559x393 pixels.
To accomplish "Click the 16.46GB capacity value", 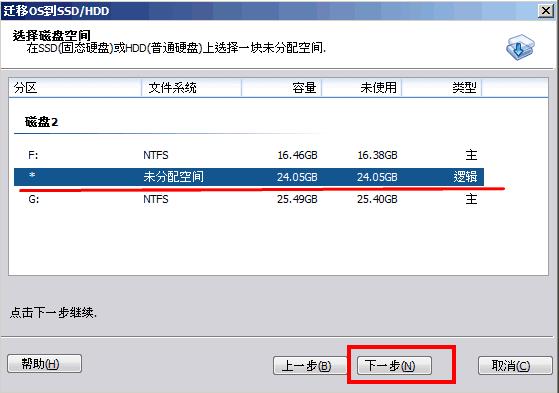I will (x=297, y=155).
